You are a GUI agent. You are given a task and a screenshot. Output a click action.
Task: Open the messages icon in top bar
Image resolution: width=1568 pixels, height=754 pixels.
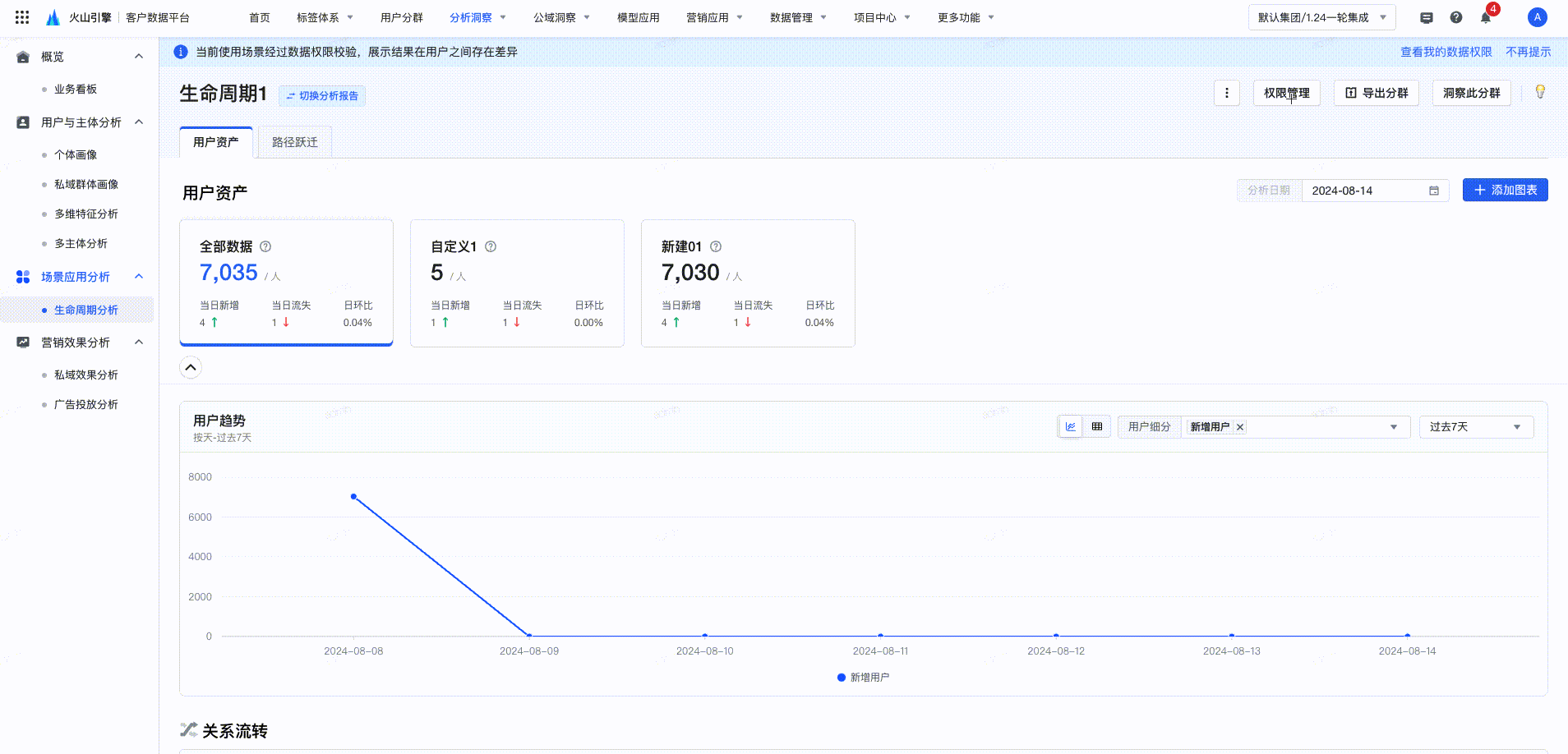pos(1427,17)
